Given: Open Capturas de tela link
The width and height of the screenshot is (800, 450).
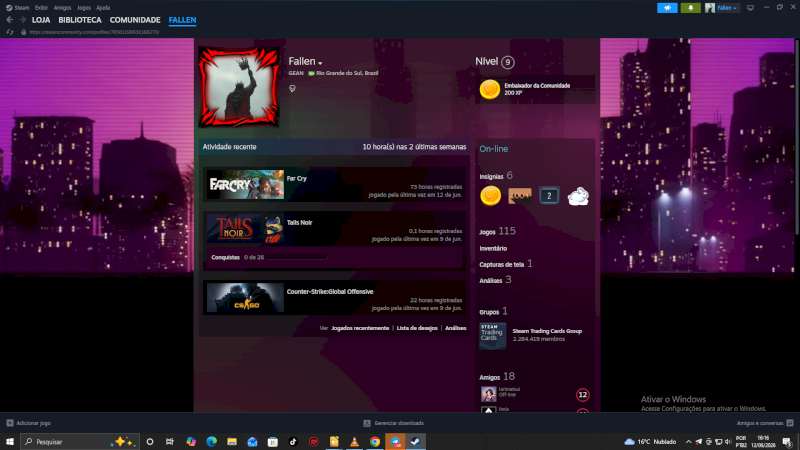Looking at the screenshot, I should (x=502, y=264).
